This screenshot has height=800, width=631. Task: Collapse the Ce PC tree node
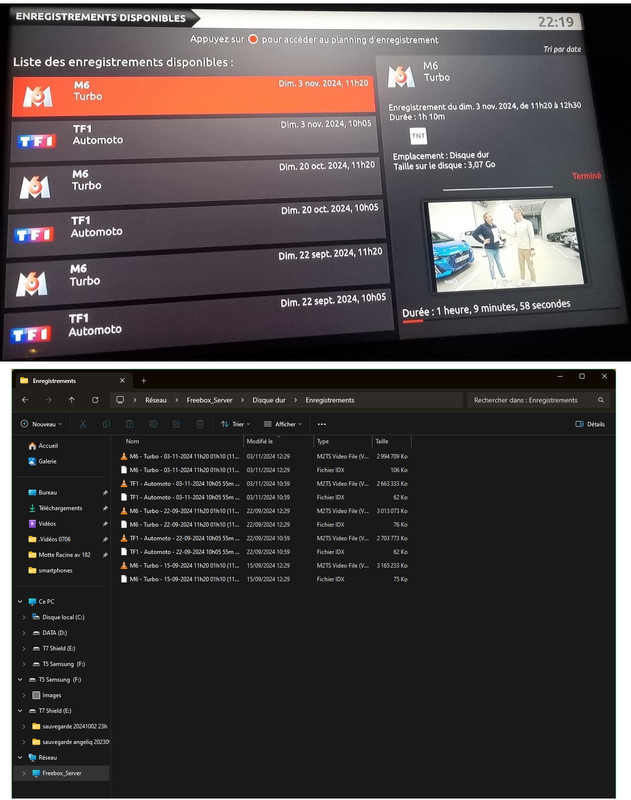[20, 602]
